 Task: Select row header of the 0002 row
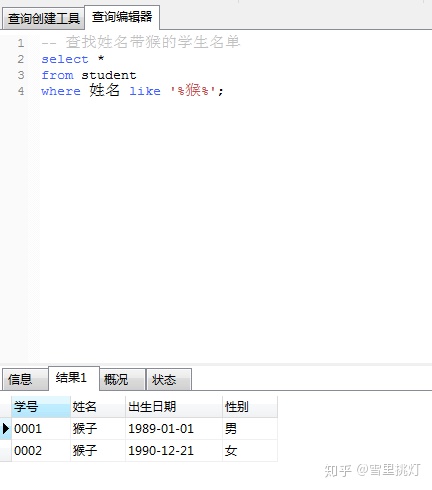click(6, 451)
